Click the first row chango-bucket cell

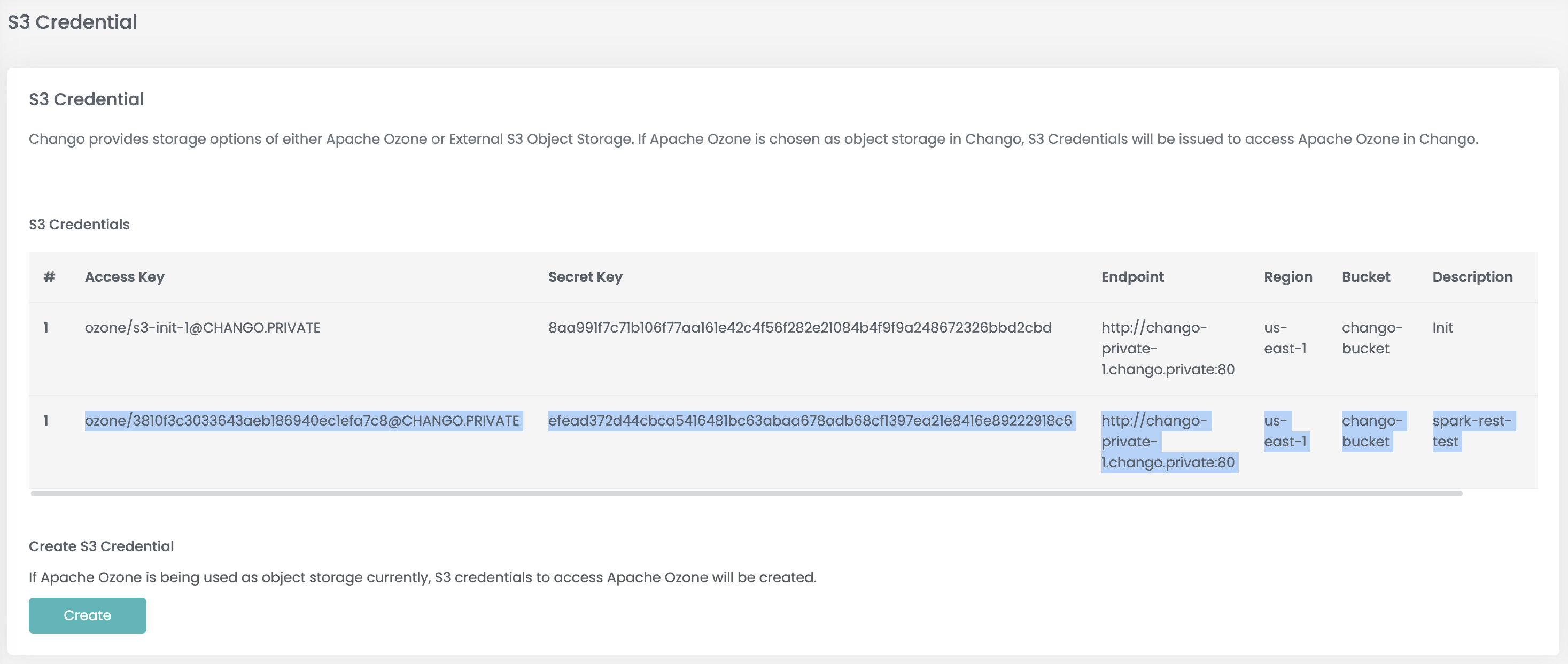1372,338
